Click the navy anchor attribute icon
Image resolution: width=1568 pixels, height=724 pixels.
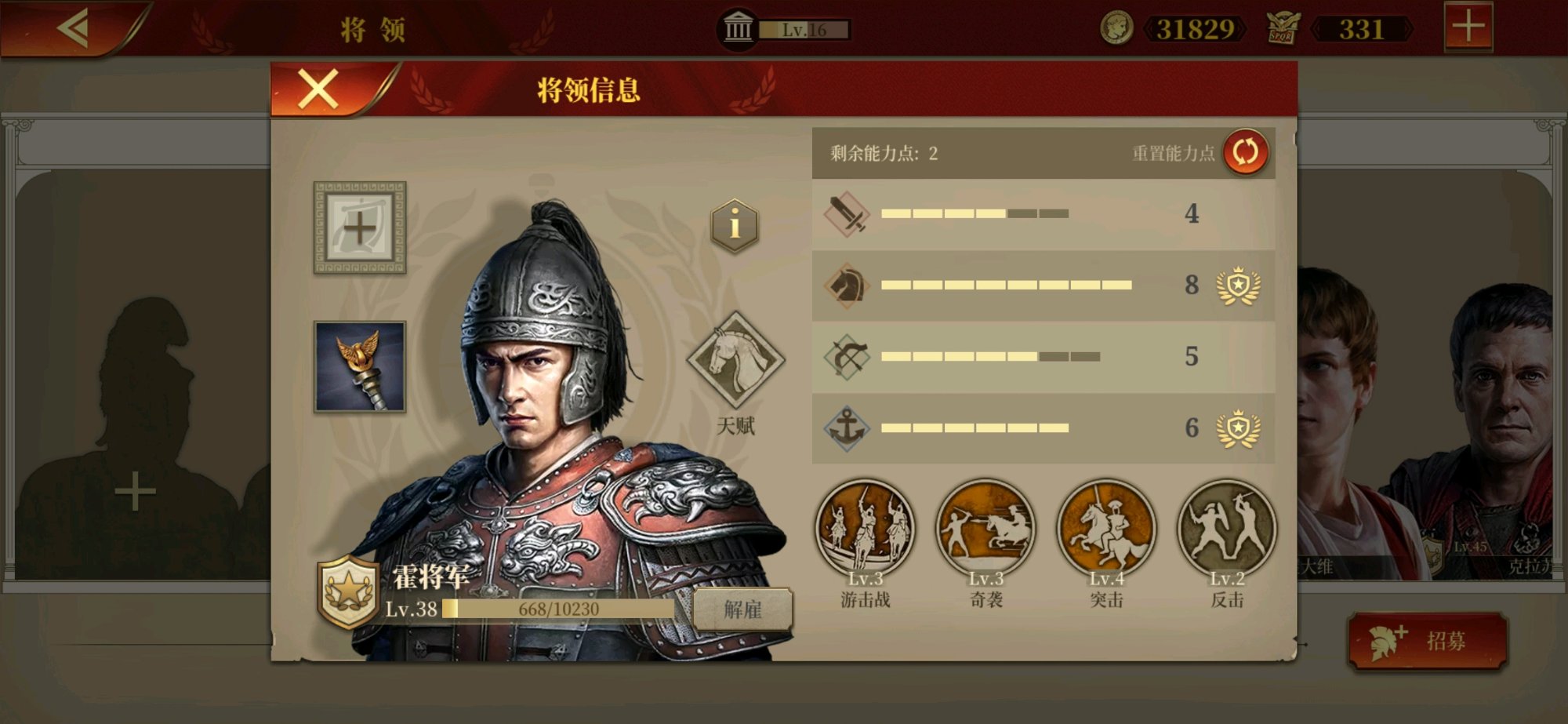click(847, 428)
